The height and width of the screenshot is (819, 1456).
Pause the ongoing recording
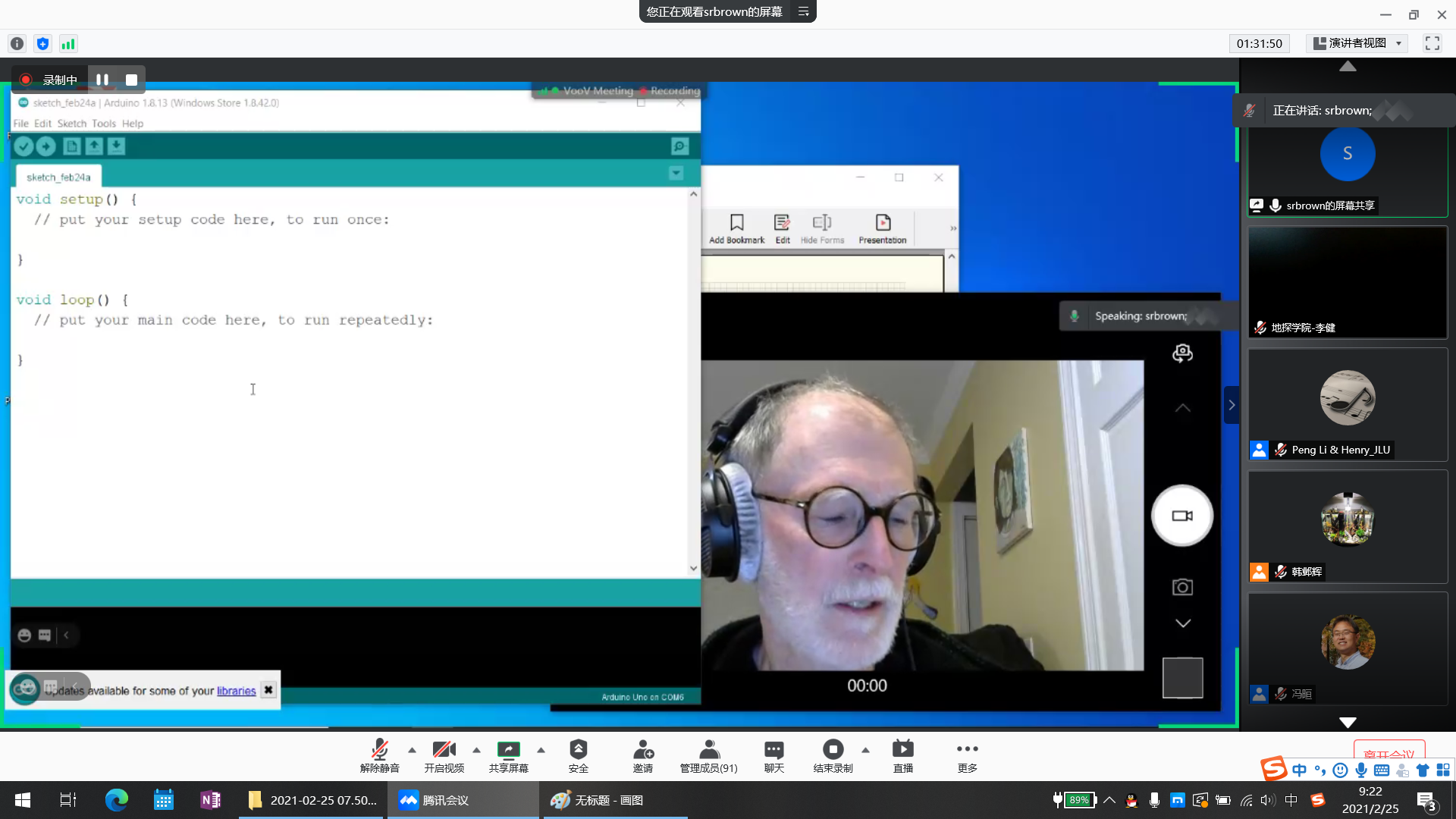(102, 80)
